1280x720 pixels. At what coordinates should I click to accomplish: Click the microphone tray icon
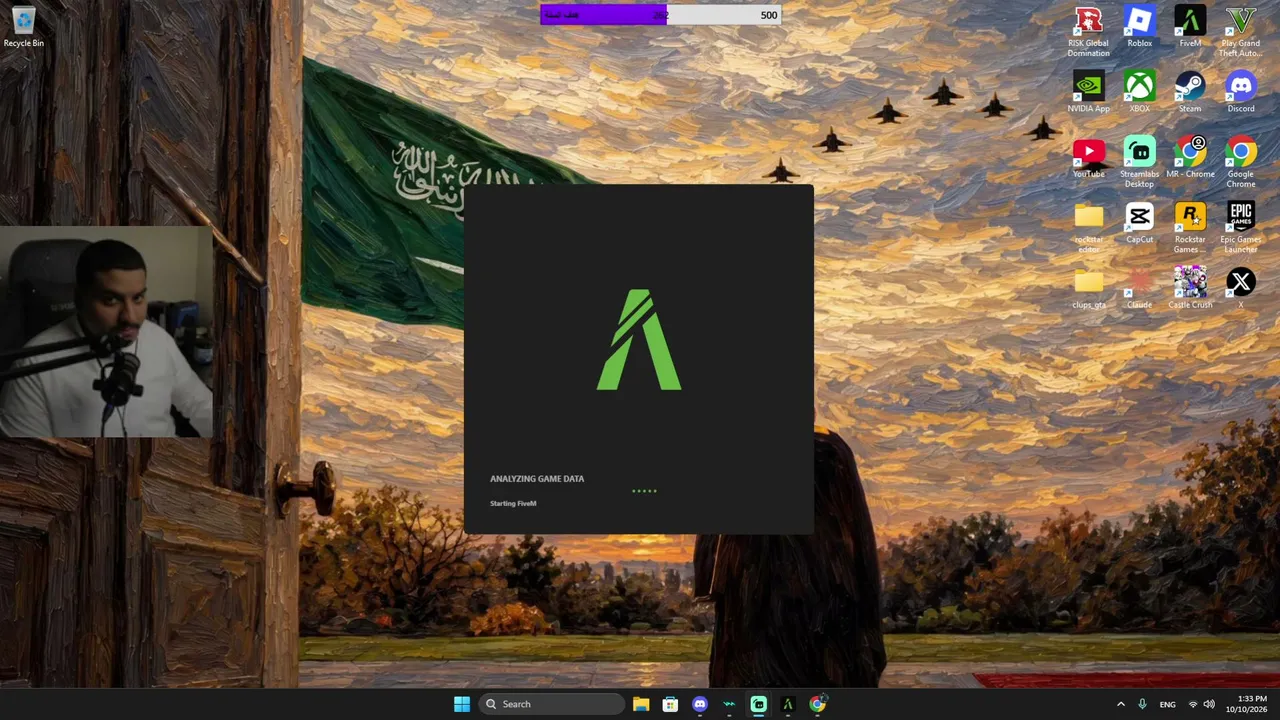(1142, 704)
